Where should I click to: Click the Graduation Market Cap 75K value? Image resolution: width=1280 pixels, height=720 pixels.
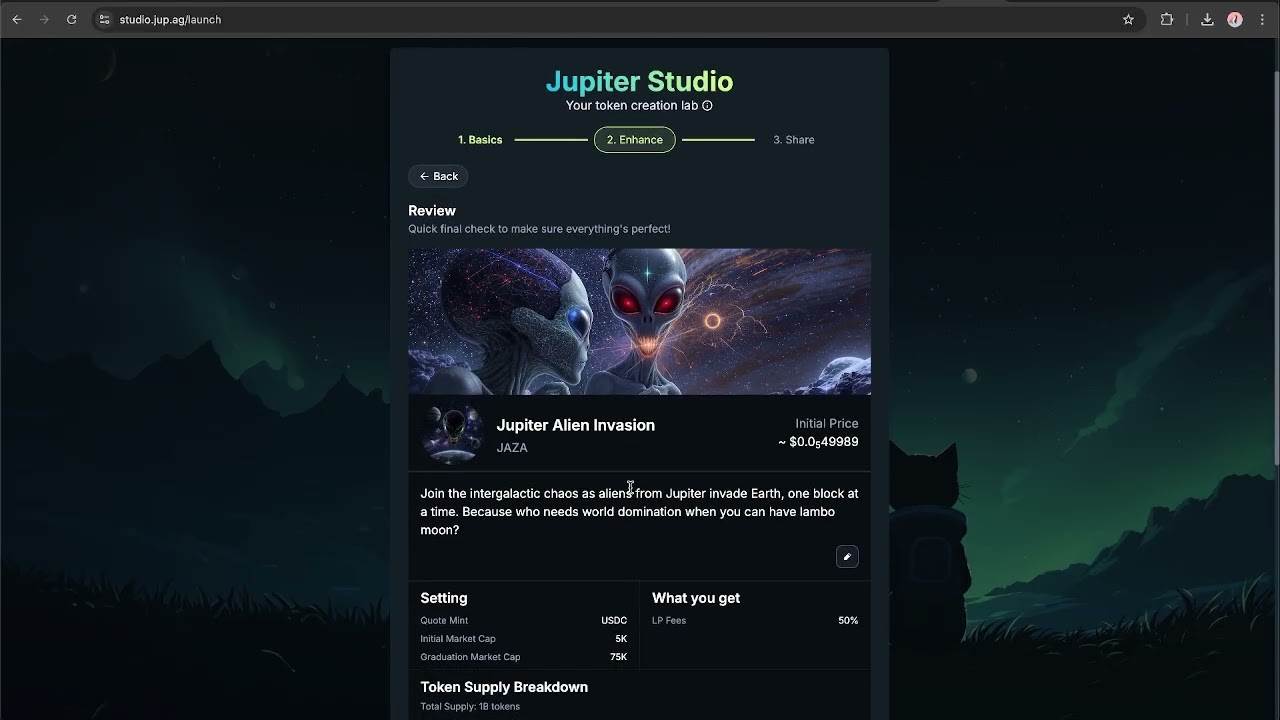coord(618,657)
